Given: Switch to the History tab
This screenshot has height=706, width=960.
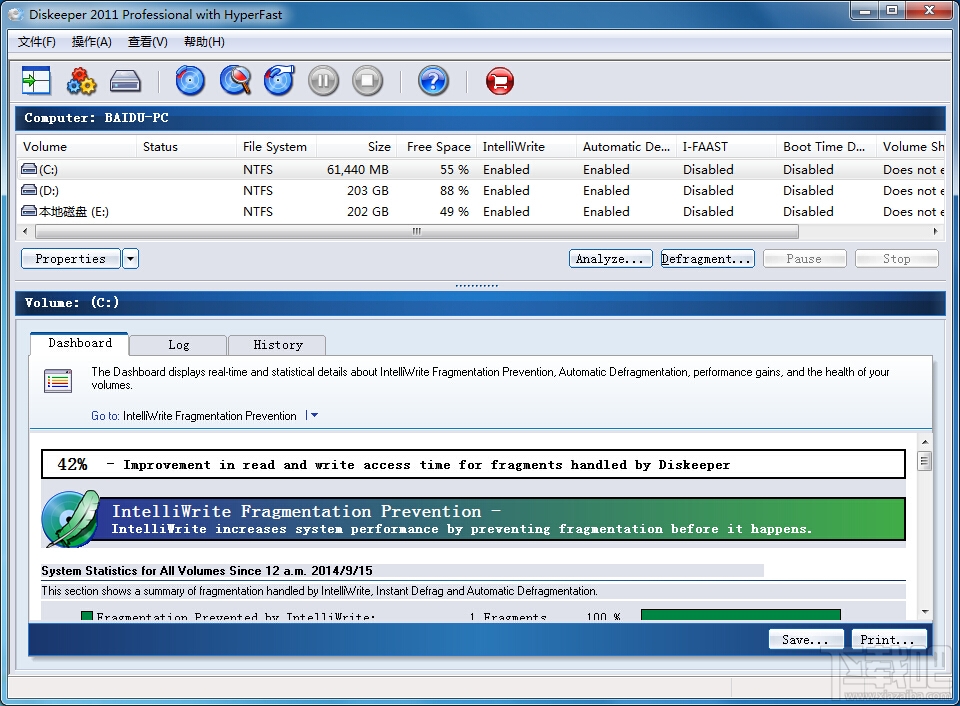Looking at the screenshot, I should click(x=277, y=345).
